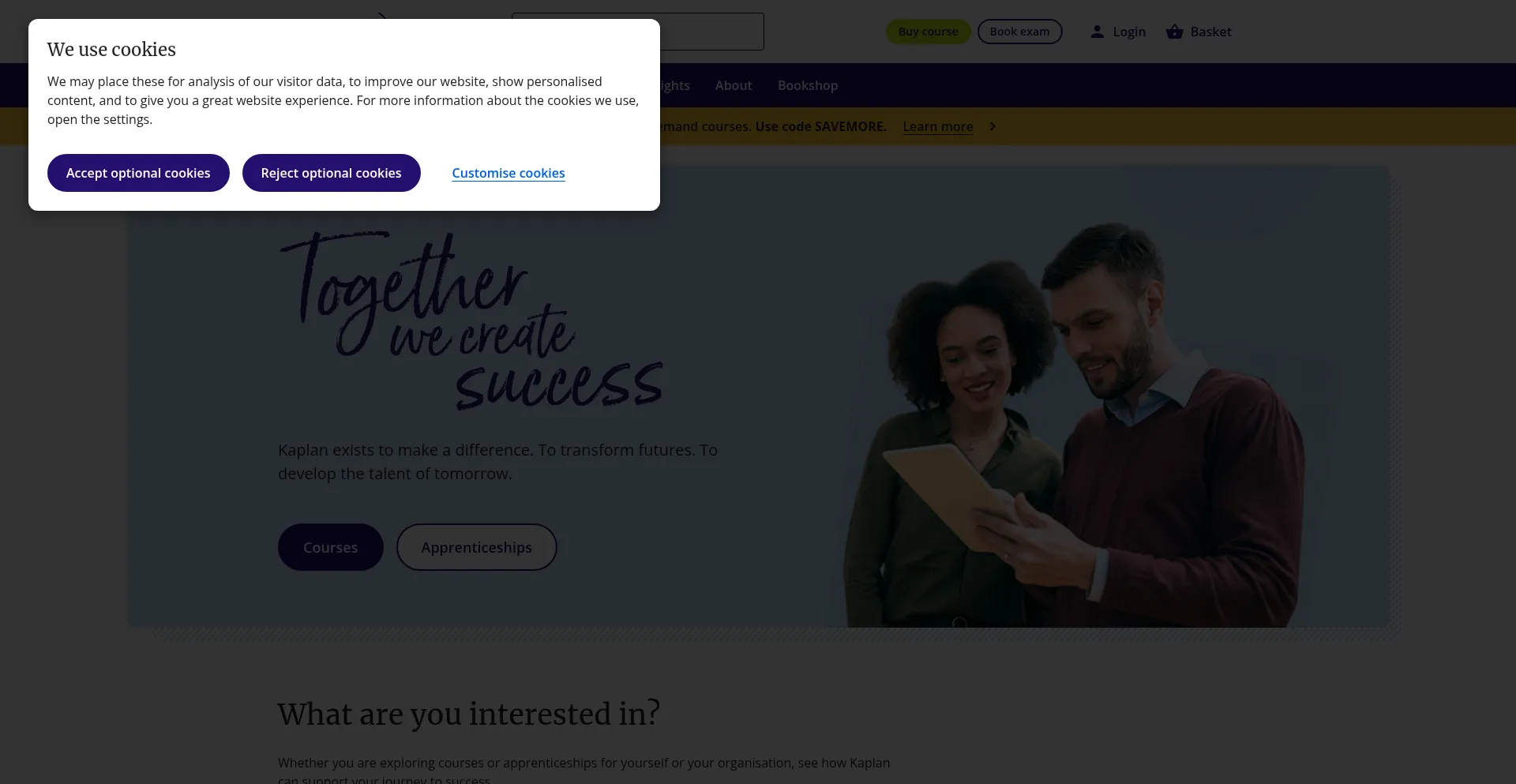The width and height of the screenshot is (1516, 784).
Task: Select the Apprenticeships button
Action: 476,547
